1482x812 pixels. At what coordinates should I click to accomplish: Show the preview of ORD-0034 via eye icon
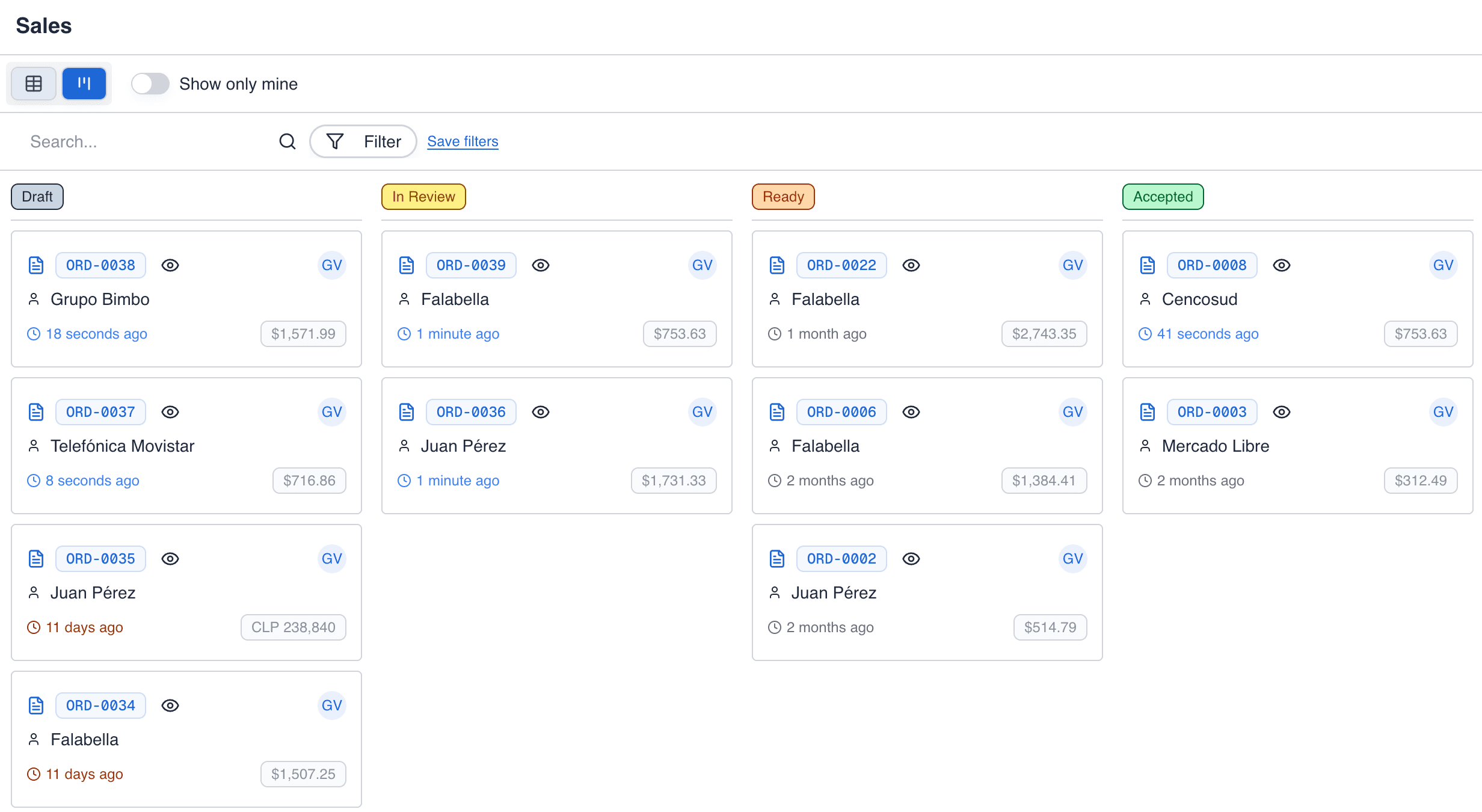coord(170,705)
